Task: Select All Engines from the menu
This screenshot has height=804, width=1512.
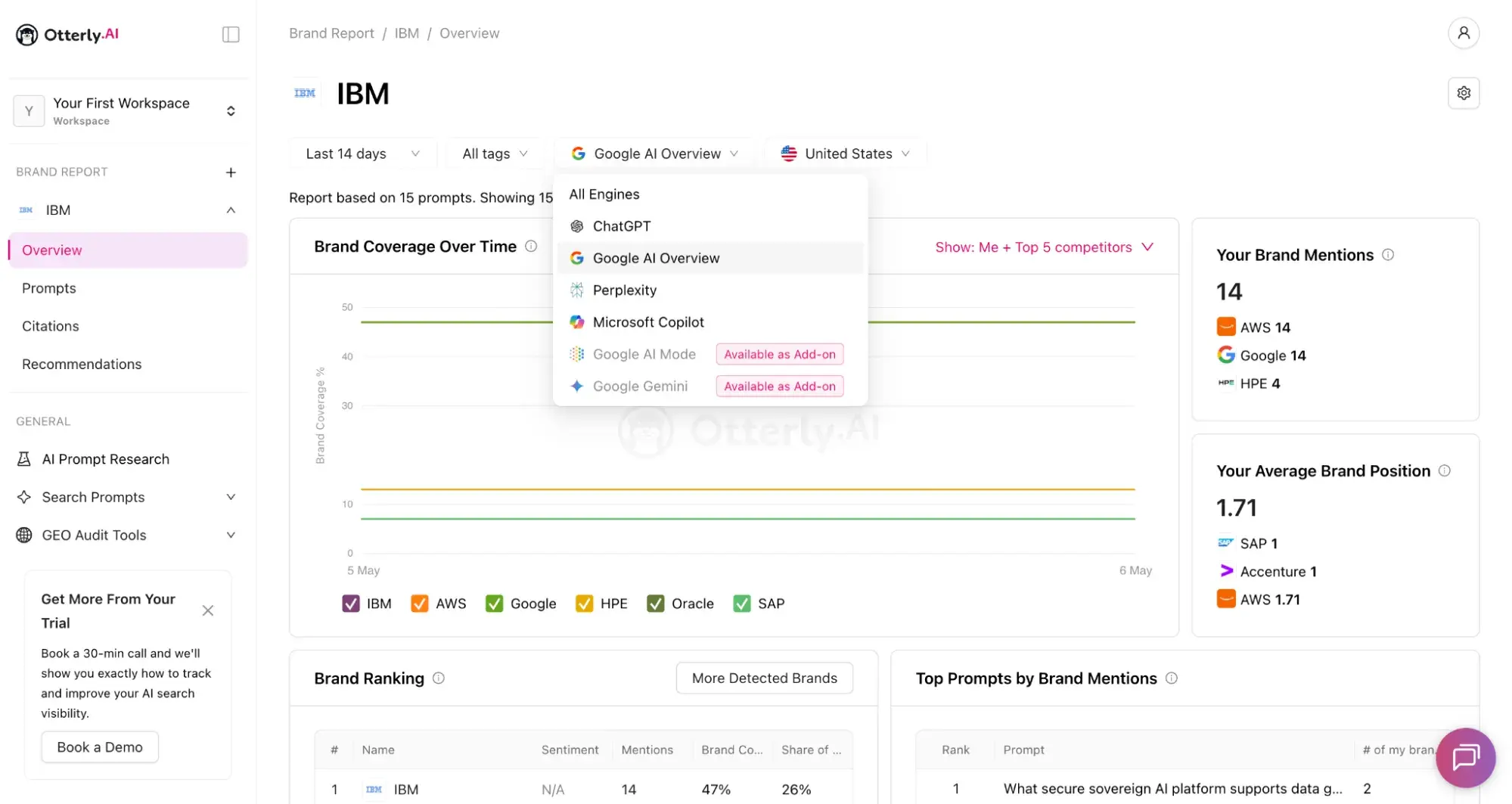Action: [709, 194]
